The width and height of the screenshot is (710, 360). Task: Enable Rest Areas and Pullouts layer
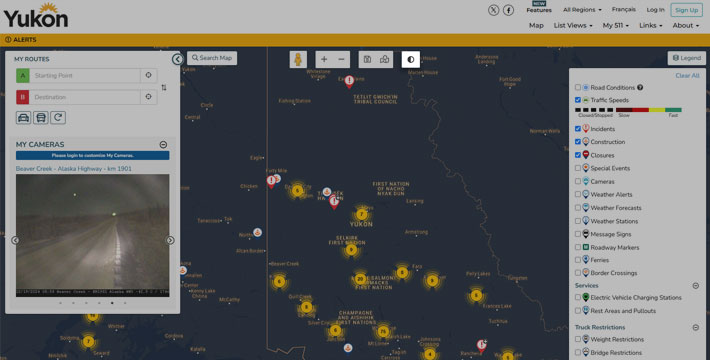coord(578,311)
